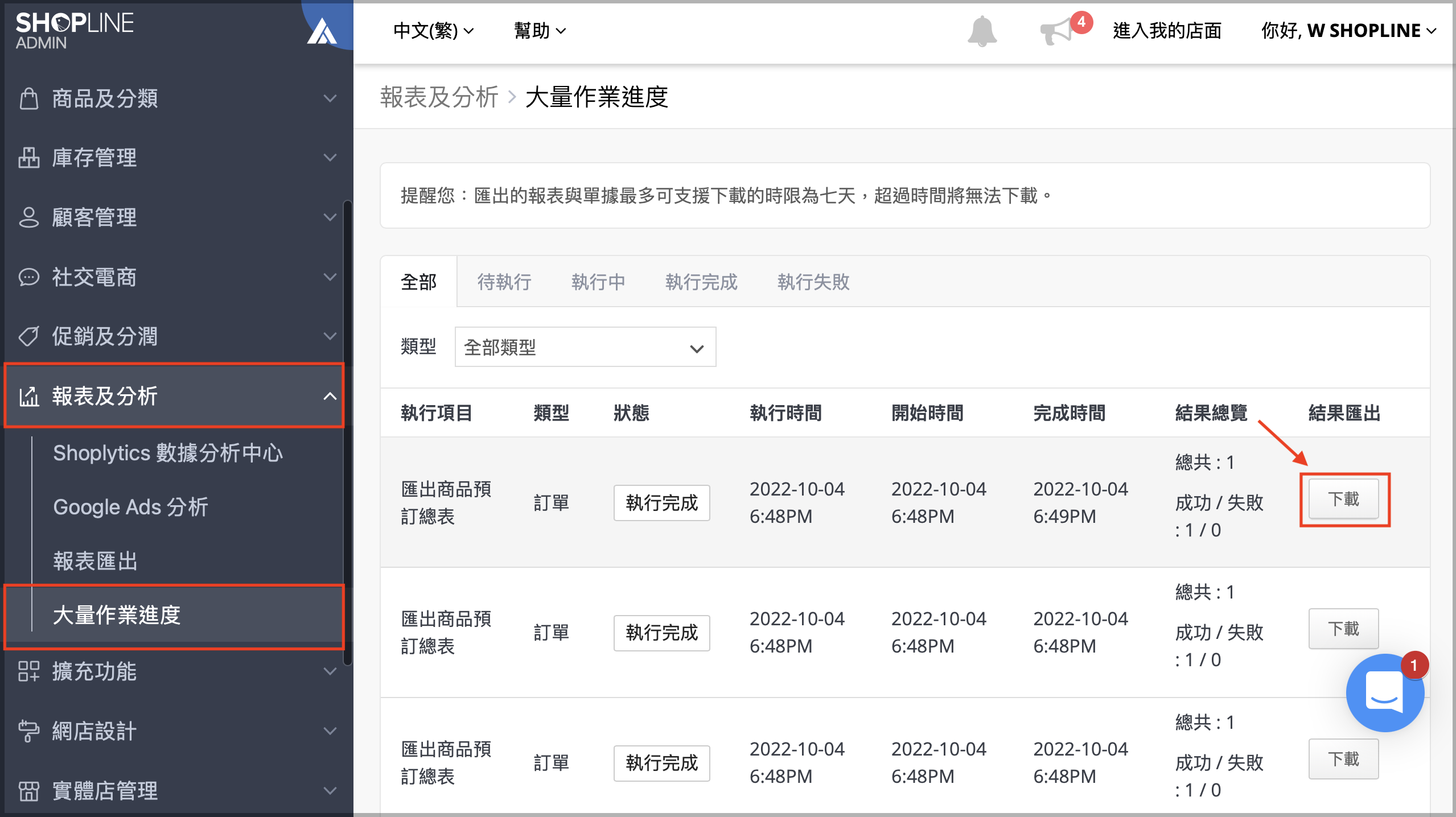Click the 社交電商 chat bubble icon
Image resolution: width=1456 pixels, height=817 pixels.
(x=28, y=277)
